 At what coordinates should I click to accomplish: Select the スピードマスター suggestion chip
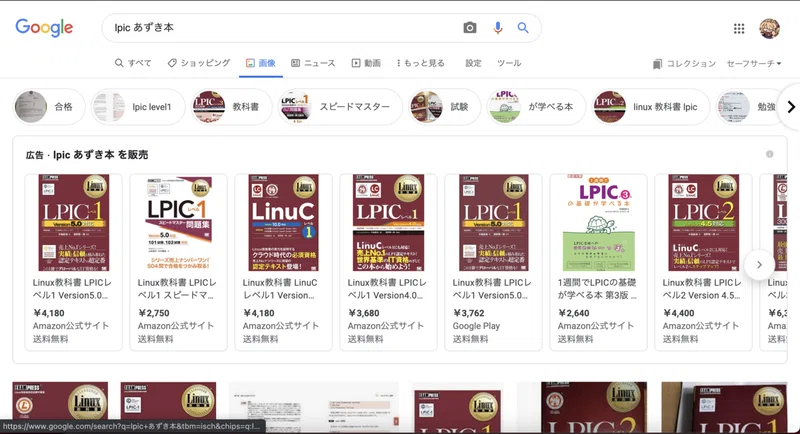[x=340, y=107]
